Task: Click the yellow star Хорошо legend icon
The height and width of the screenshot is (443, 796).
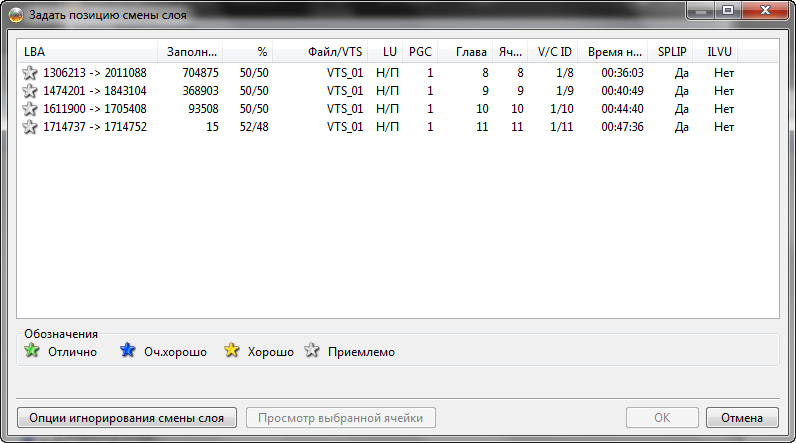Action: 232,351
